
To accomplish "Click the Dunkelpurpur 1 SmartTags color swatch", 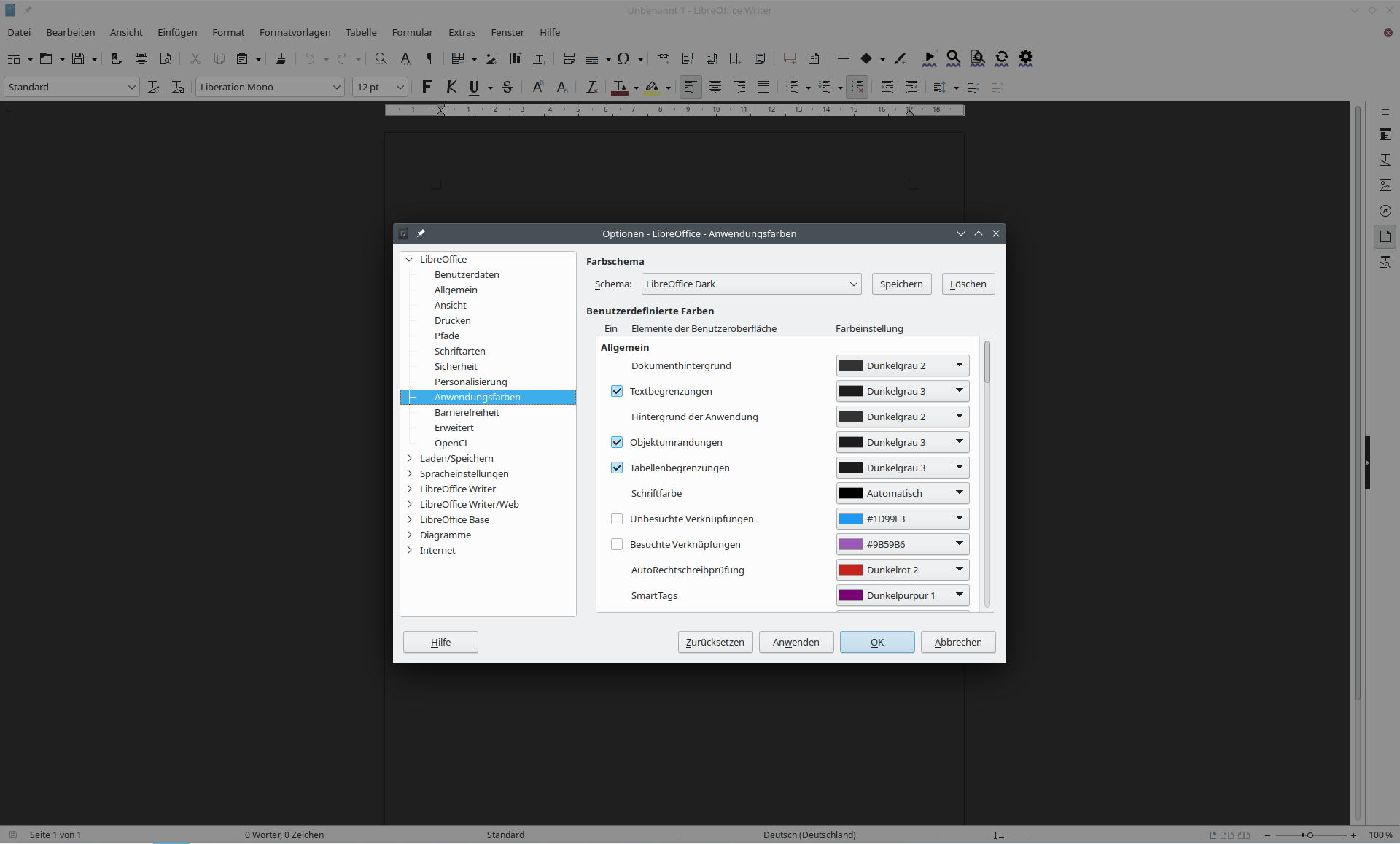I will [850, 595].
